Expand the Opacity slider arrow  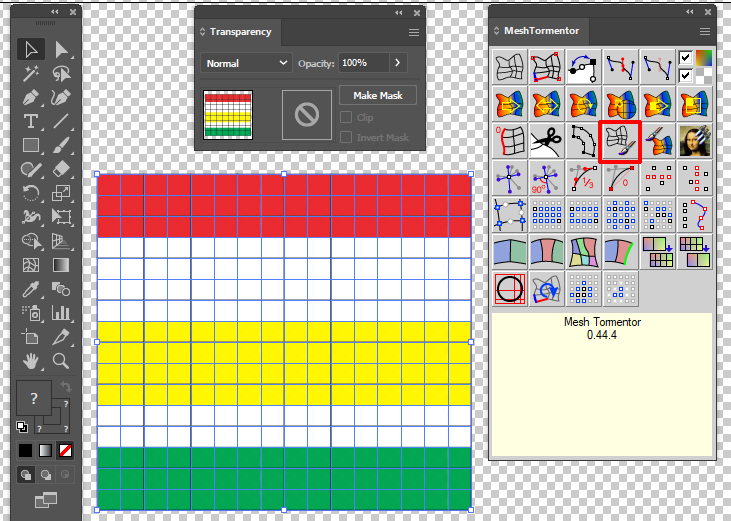[x=398, y=63]
